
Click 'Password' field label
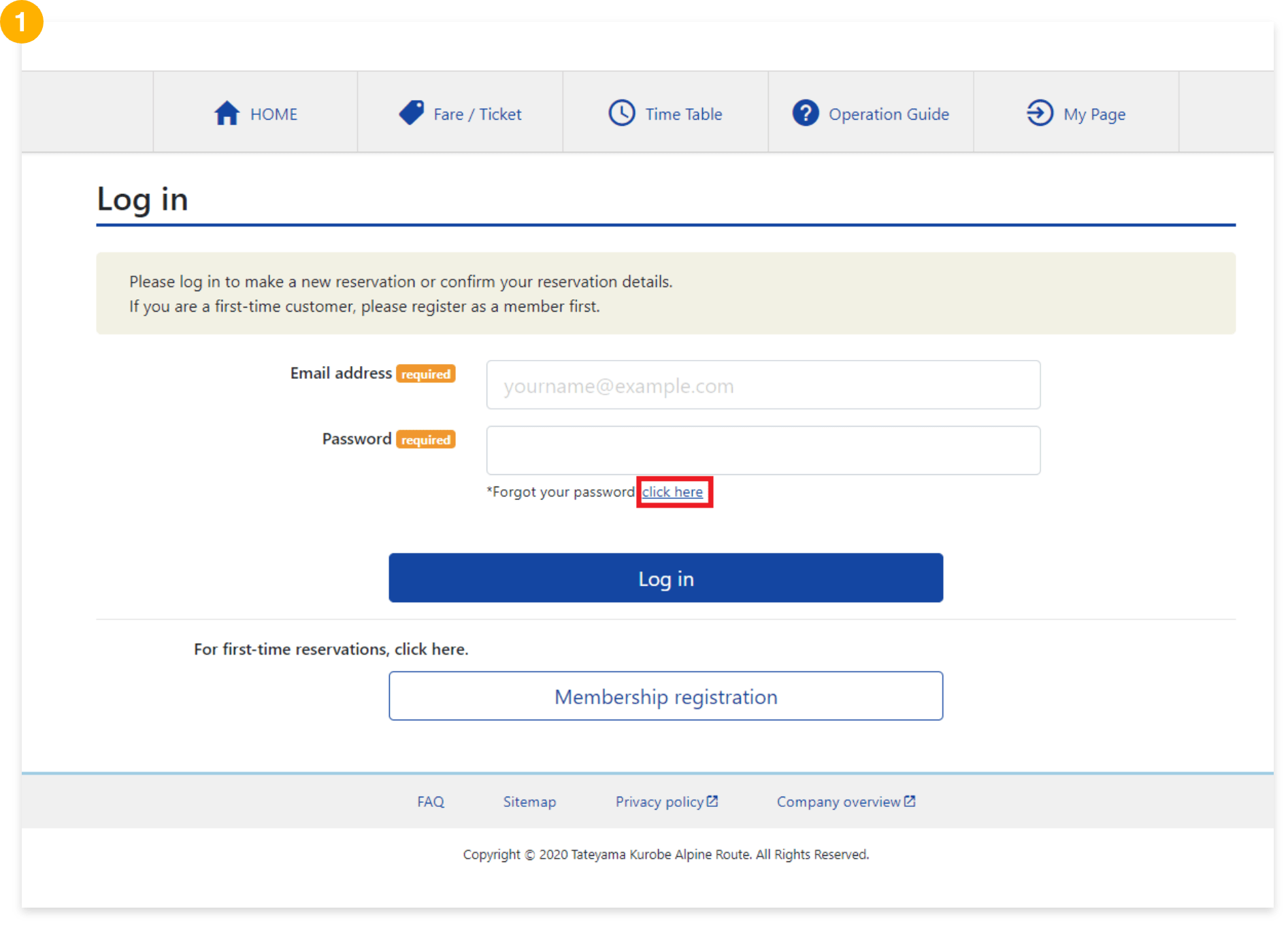(x=357, y=439)
